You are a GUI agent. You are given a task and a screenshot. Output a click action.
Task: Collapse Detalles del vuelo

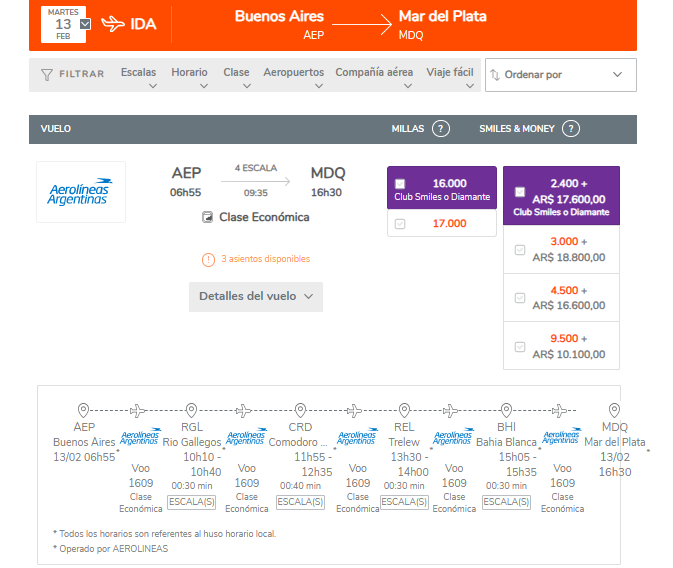(256, 297)
